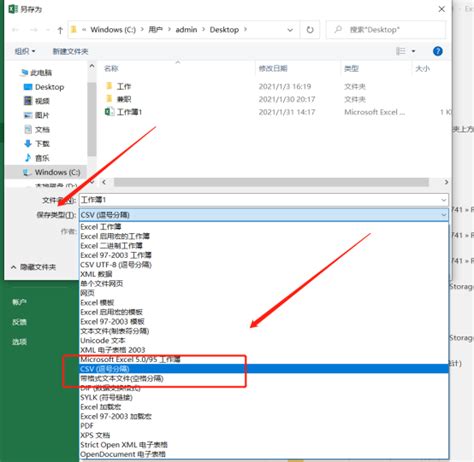Refresh the Desktop folder listing
474x462 pixels.
click(x=310, y=30)
